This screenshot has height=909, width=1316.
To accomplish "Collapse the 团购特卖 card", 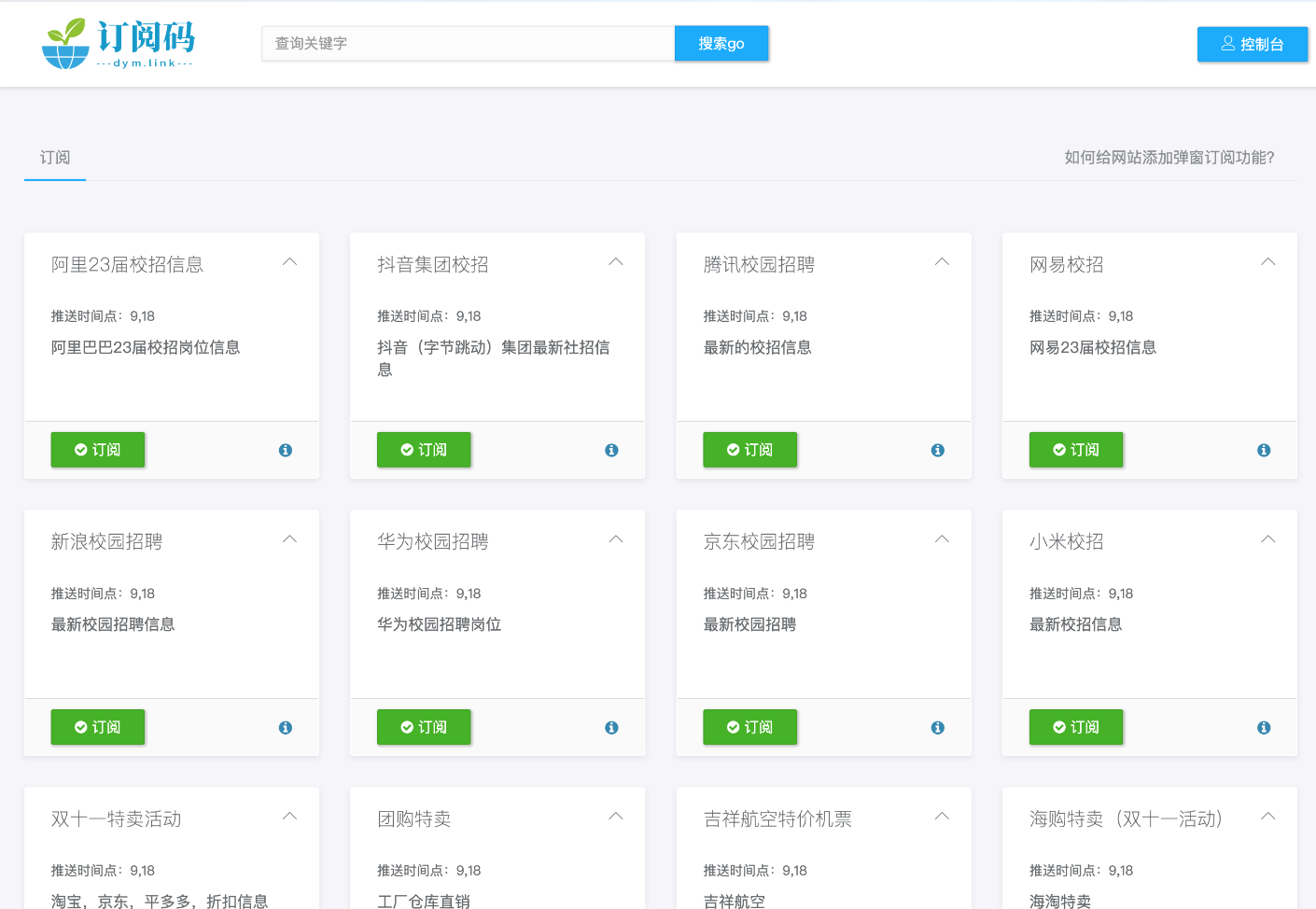I will point(616,817).
